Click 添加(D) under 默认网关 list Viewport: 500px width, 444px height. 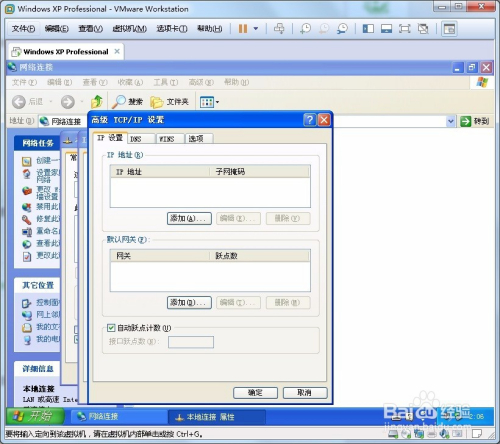point(189,303)
